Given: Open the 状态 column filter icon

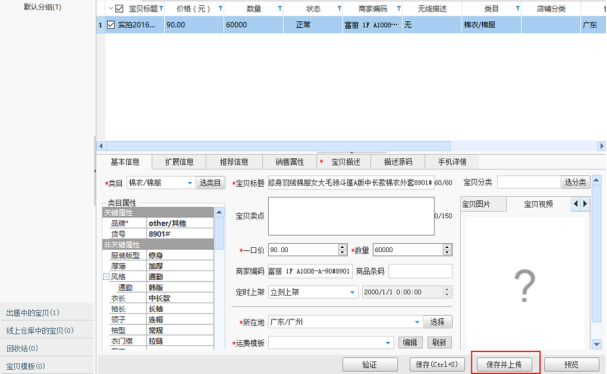Looking at the screenshot, I should tap(339, 9).
